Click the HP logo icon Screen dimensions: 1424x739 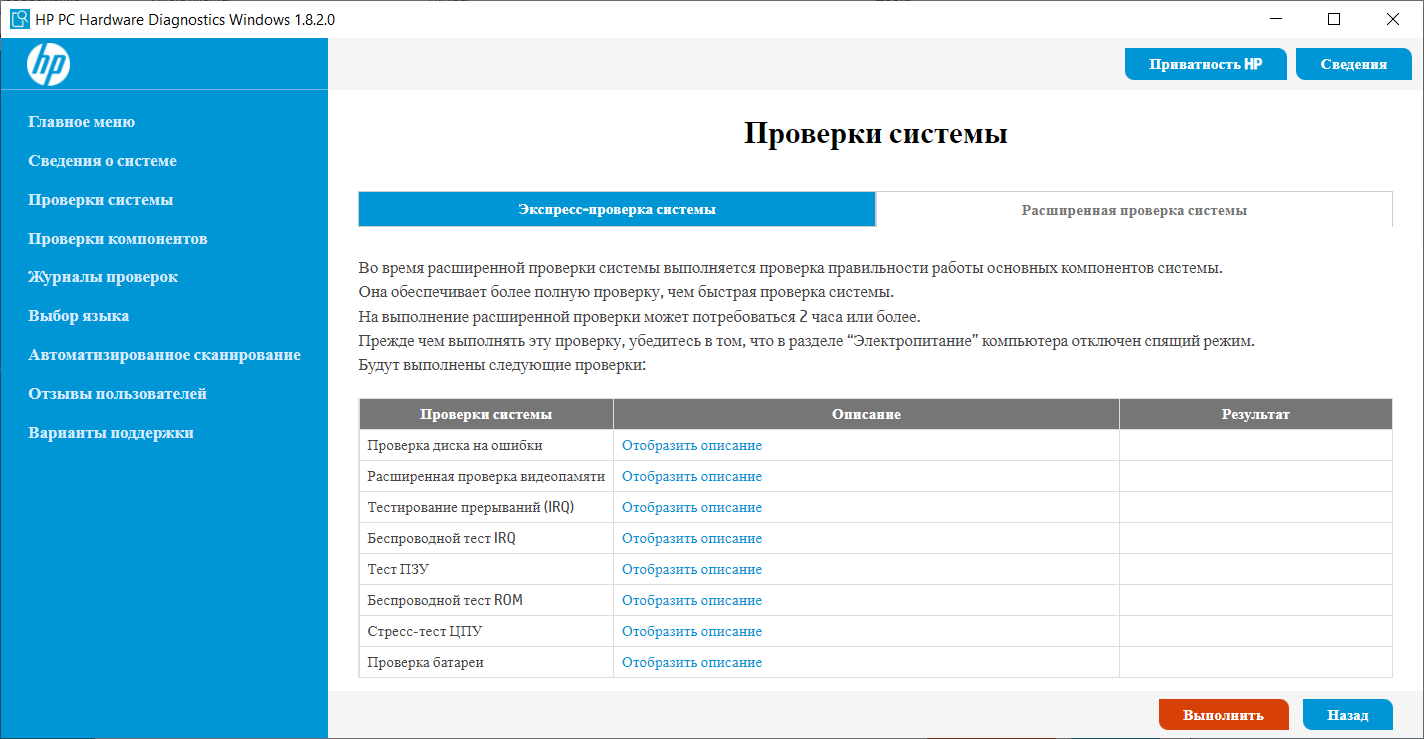tap(47, 65)
